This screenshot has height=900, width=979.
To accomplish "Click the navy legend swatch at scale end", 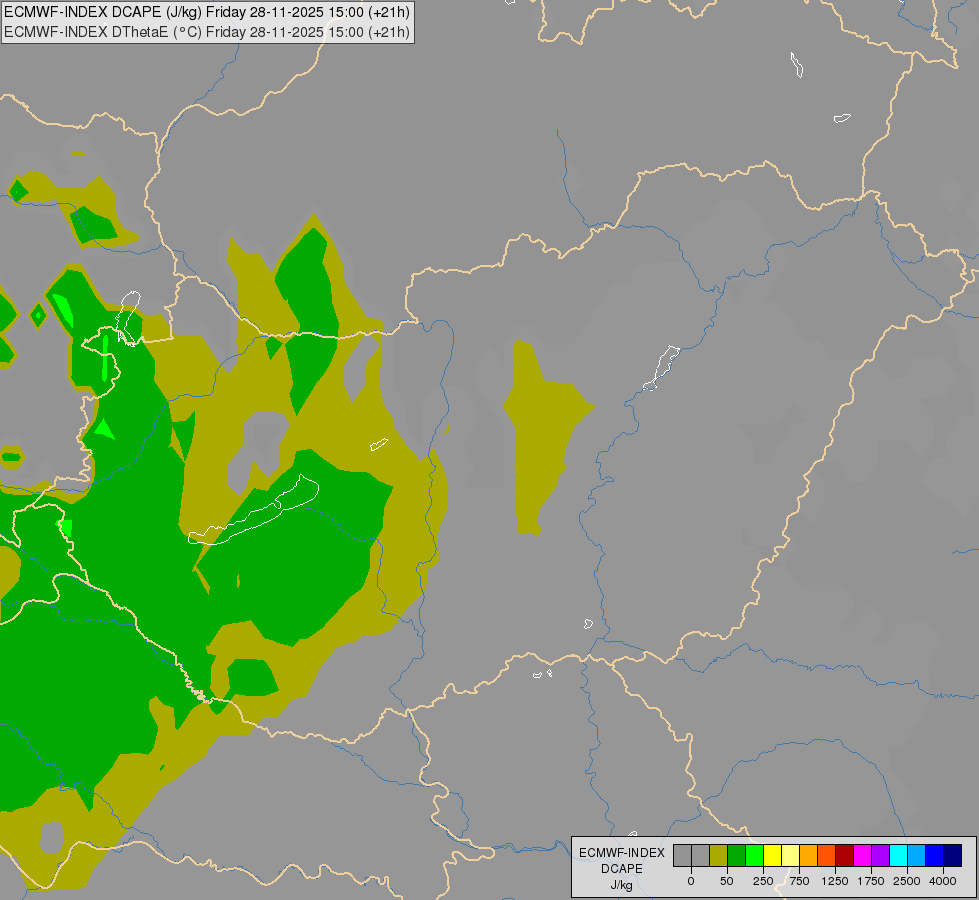I will click(953, 856).
